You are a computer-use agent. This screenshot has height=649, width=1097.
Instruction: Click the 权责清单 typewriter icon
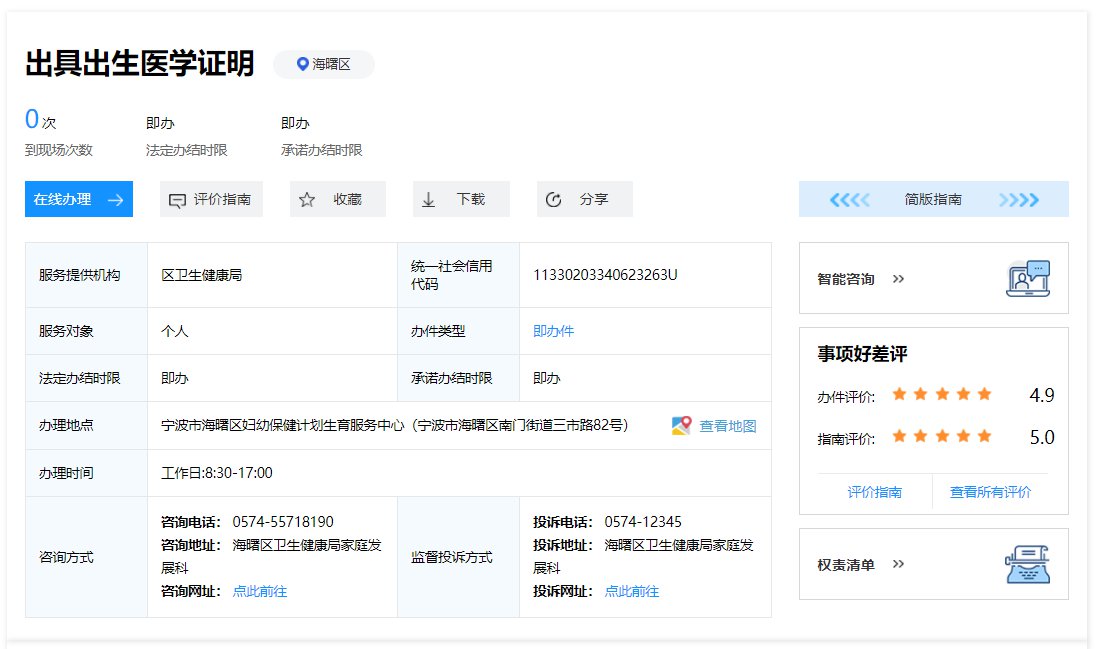point(1027,564)
